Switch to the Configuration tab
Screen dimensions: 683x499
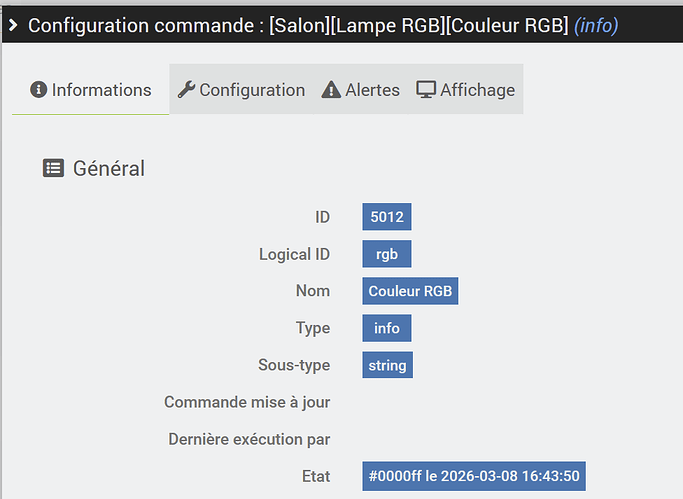[x=241, y=90]
